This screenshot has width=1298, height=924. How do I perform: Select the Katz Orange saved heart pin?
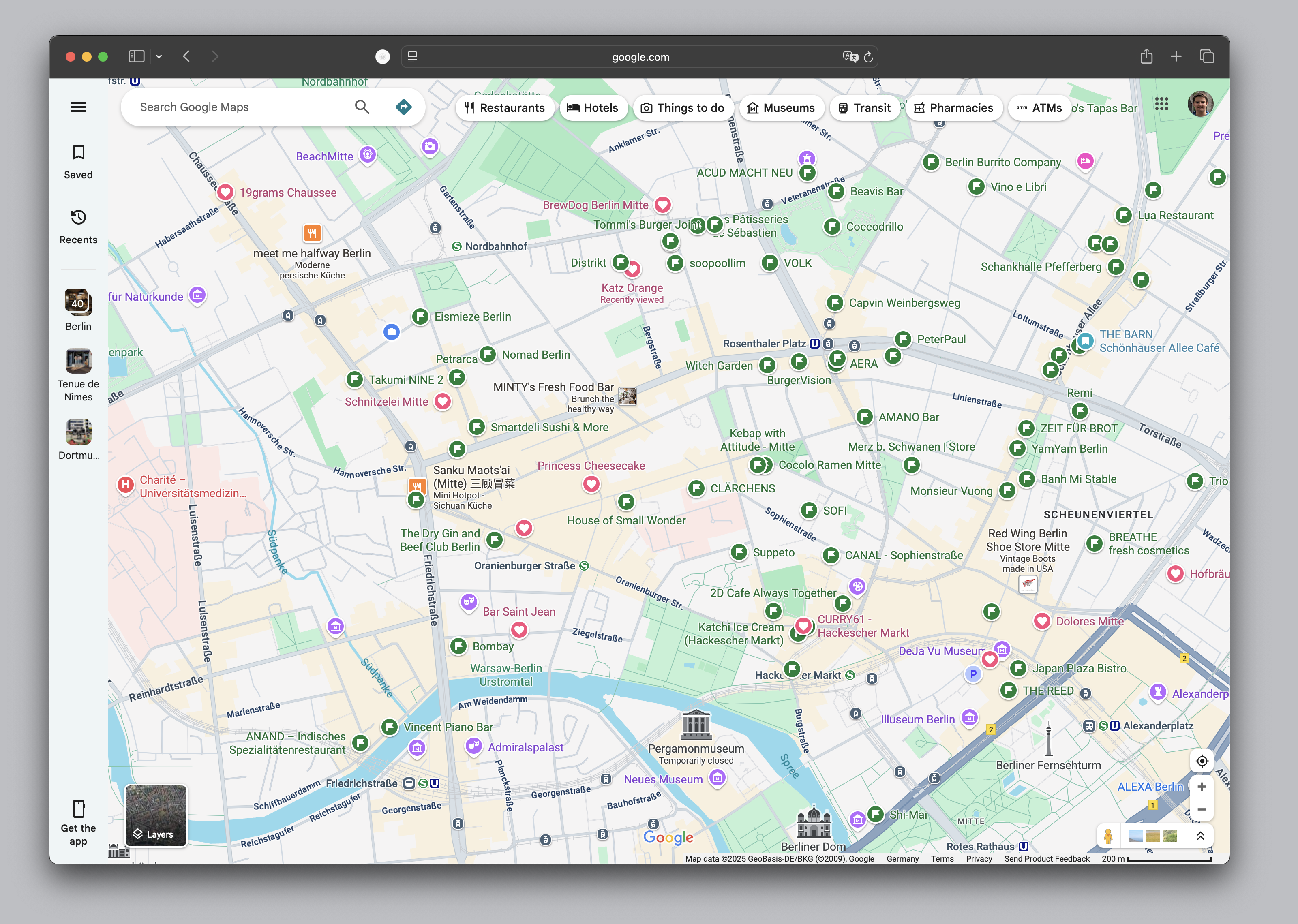(x=633, y=269)
